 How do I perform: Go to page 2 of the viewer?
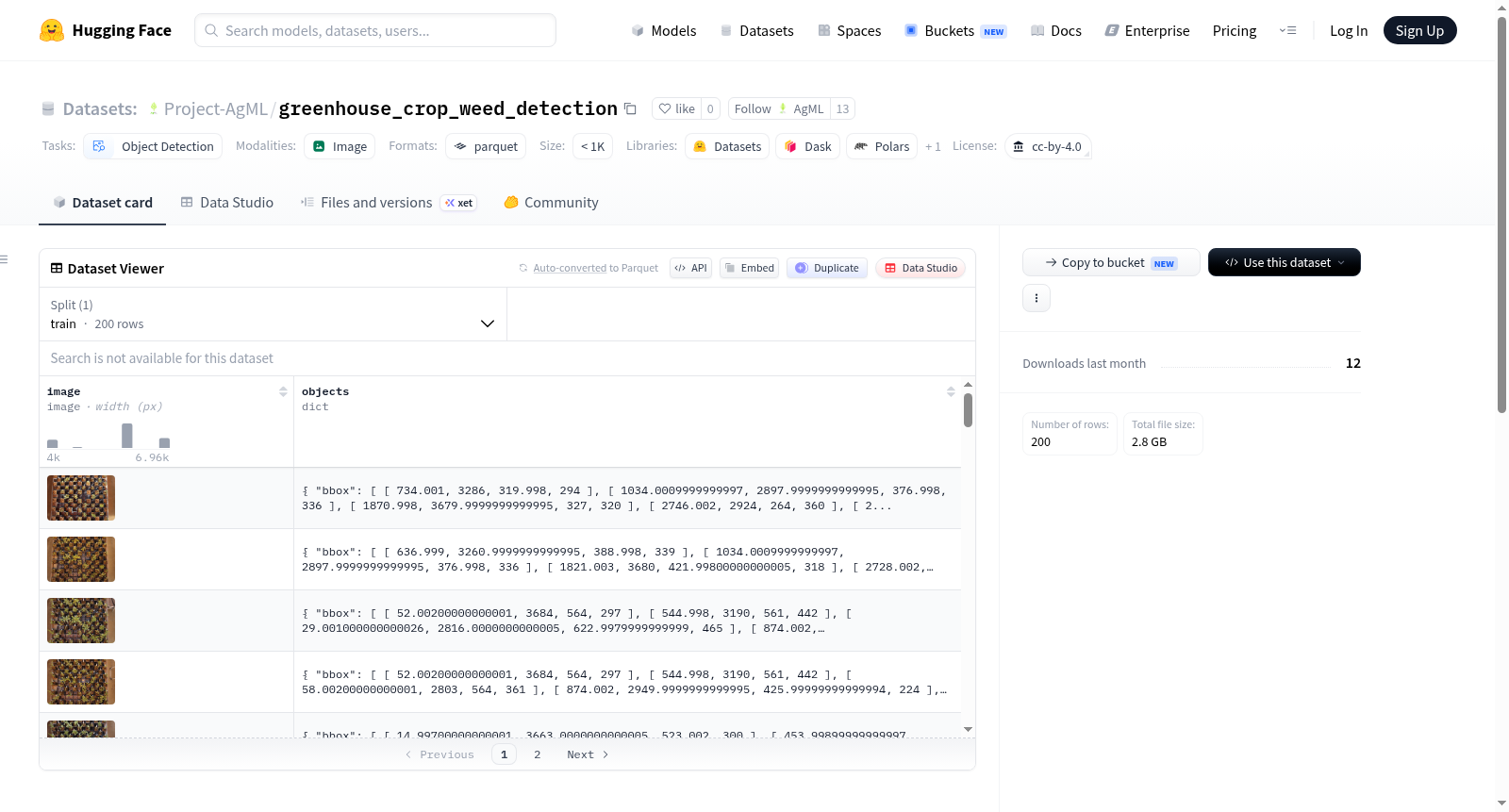point(538,754)
